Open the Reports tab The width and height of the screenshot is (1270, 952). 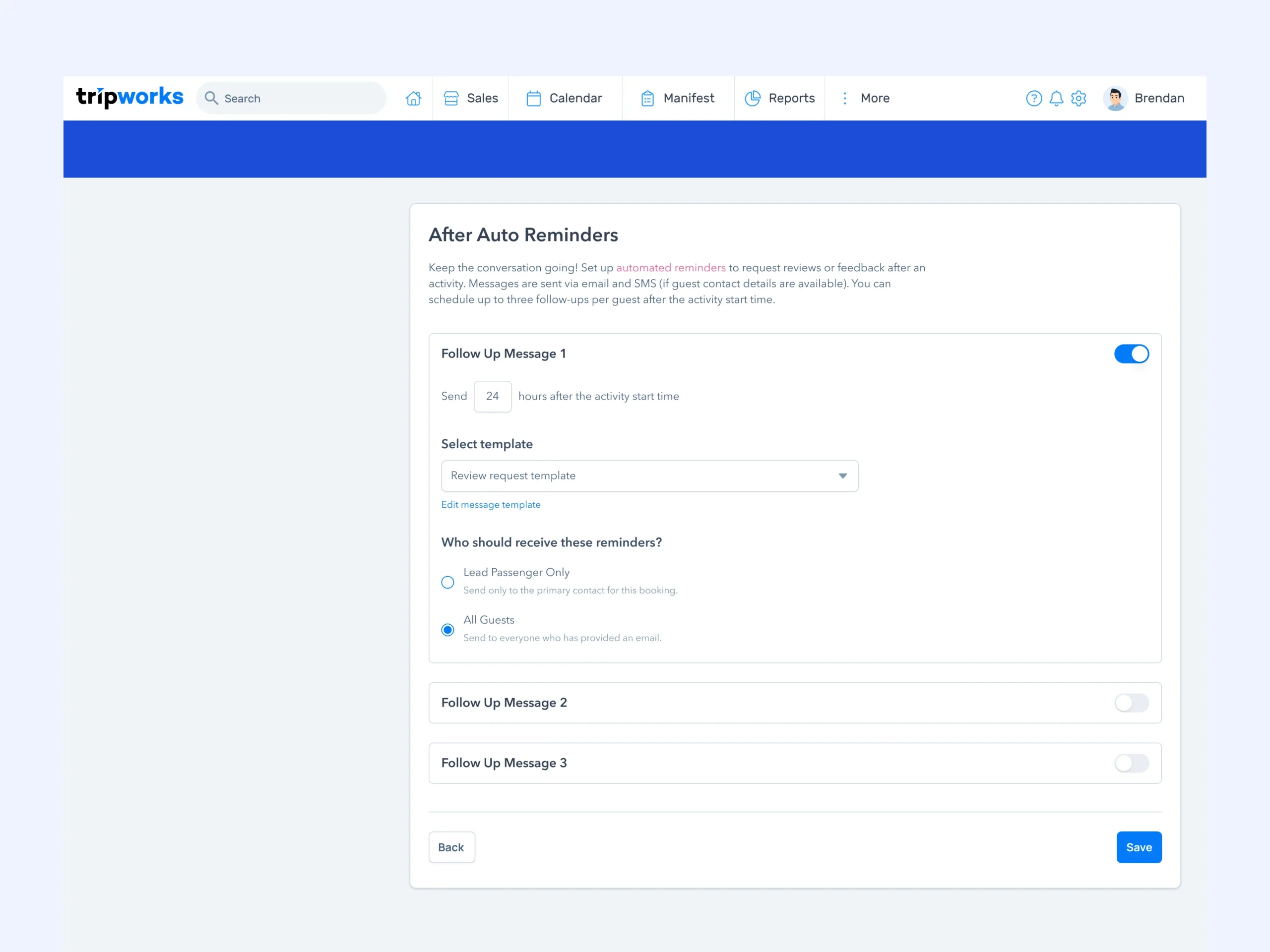point(780,98)
